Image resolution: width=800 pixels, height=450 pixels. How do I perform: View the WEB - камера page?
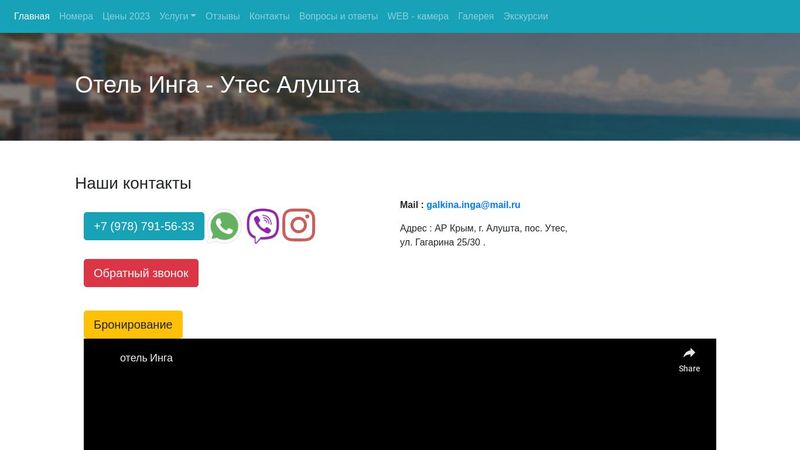[x=418, y=16]
